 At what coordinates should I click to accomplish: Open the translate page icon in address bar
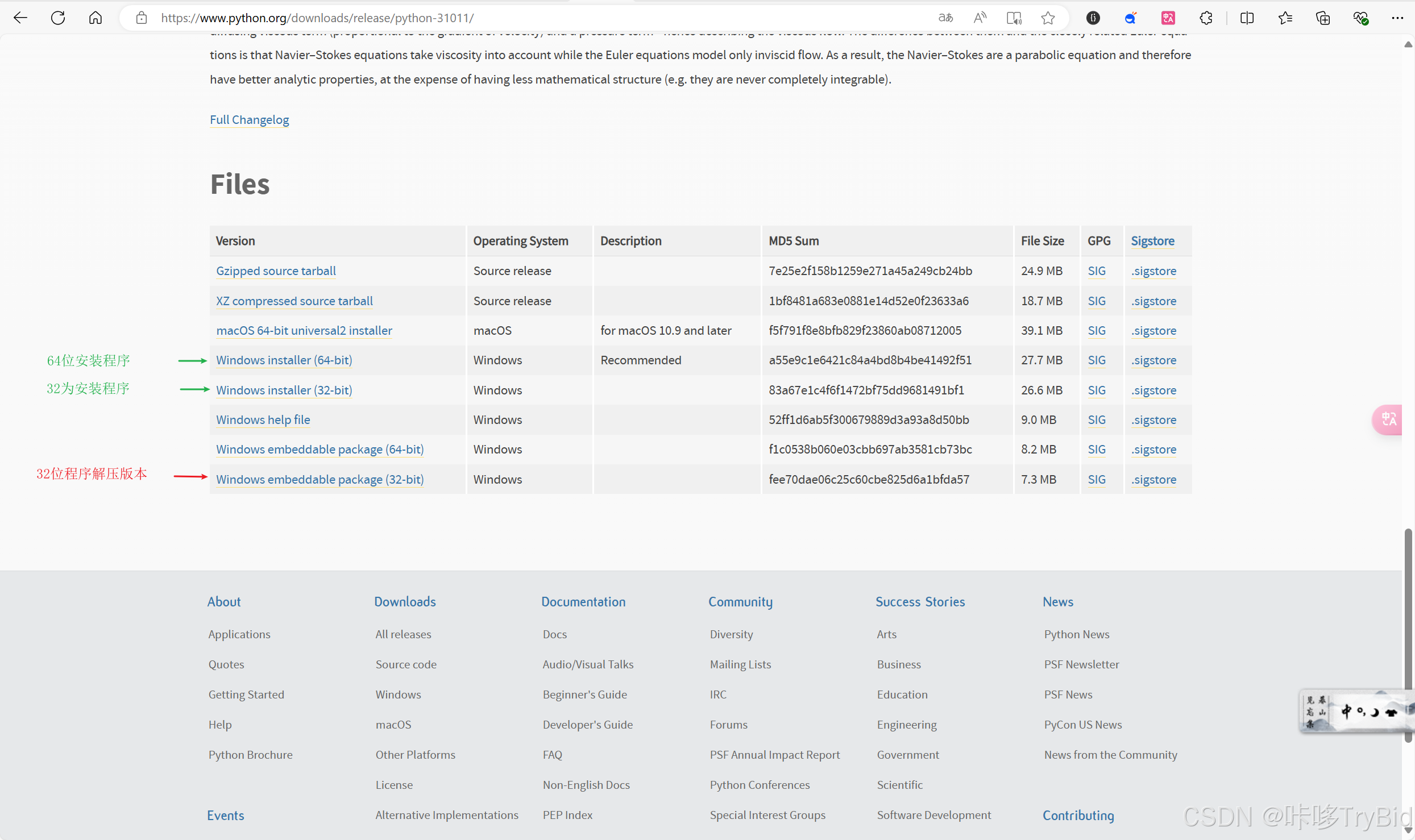[x=945, y=18]
